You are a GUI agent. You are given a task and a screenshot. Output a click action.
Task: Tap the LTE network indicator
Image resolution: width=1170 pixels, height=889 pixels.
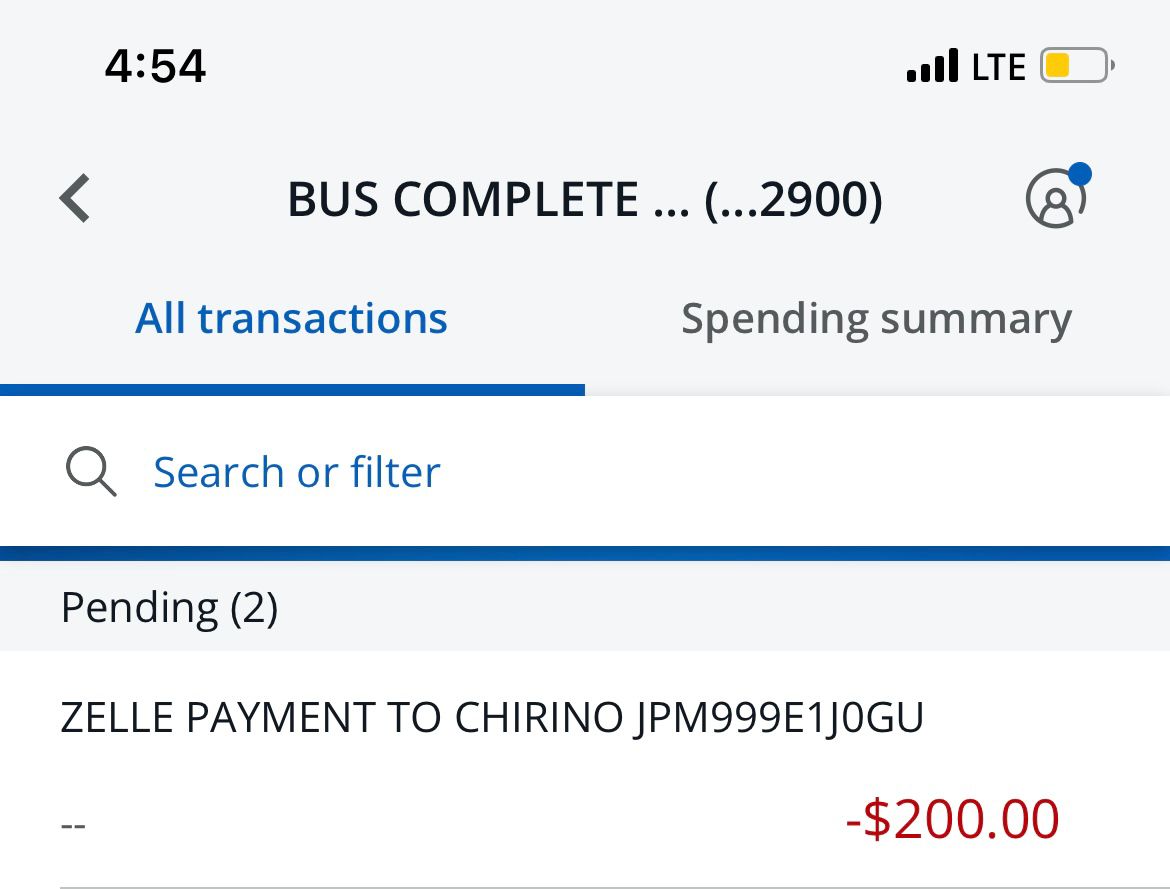tap(998, 66)
